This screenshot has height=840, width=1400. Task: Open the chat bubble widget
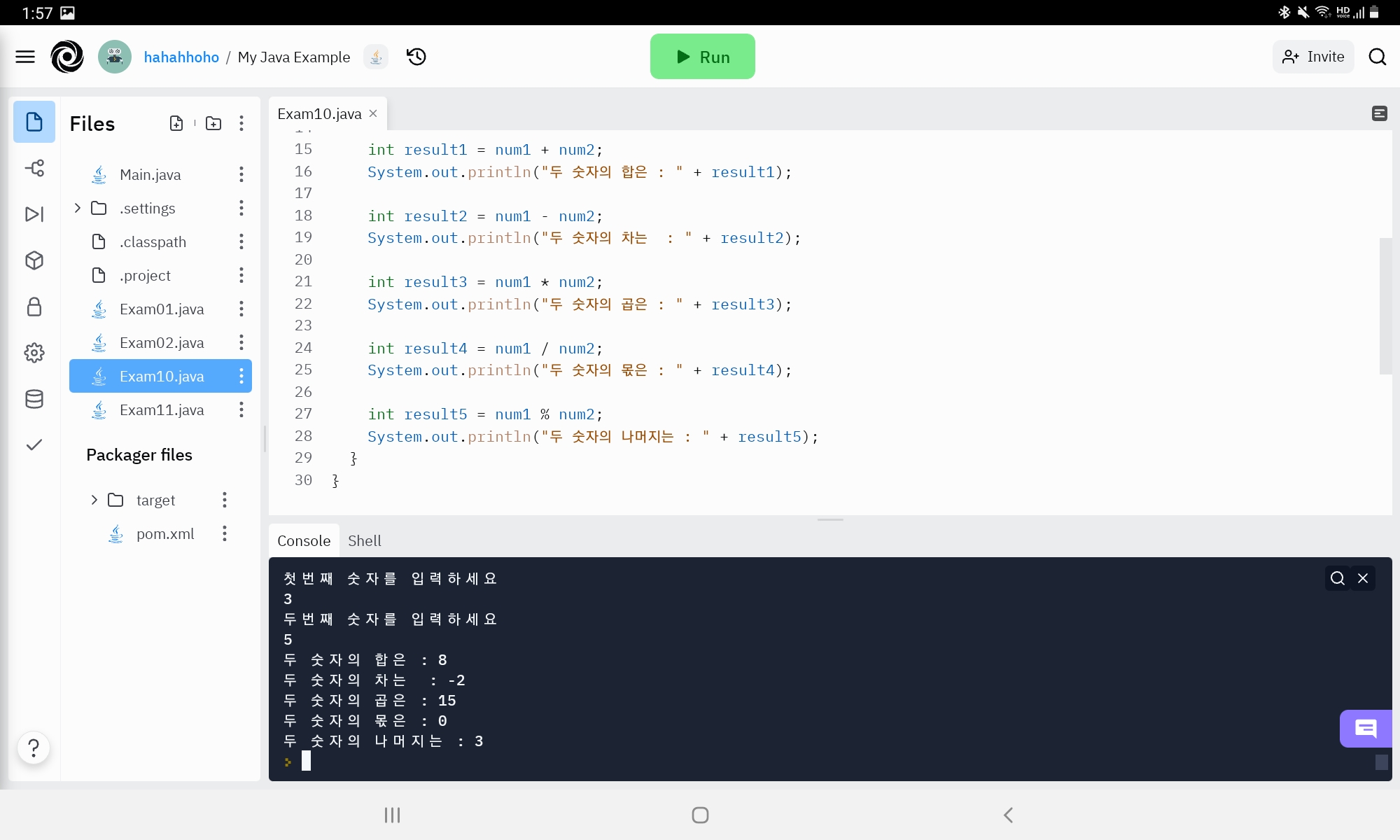point(1366,729)
